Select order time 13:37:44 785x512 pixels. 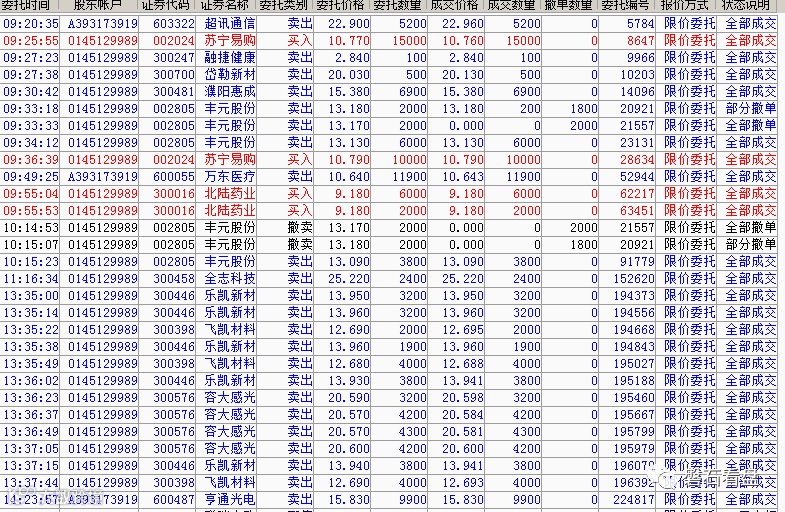[x=31, y=483]
